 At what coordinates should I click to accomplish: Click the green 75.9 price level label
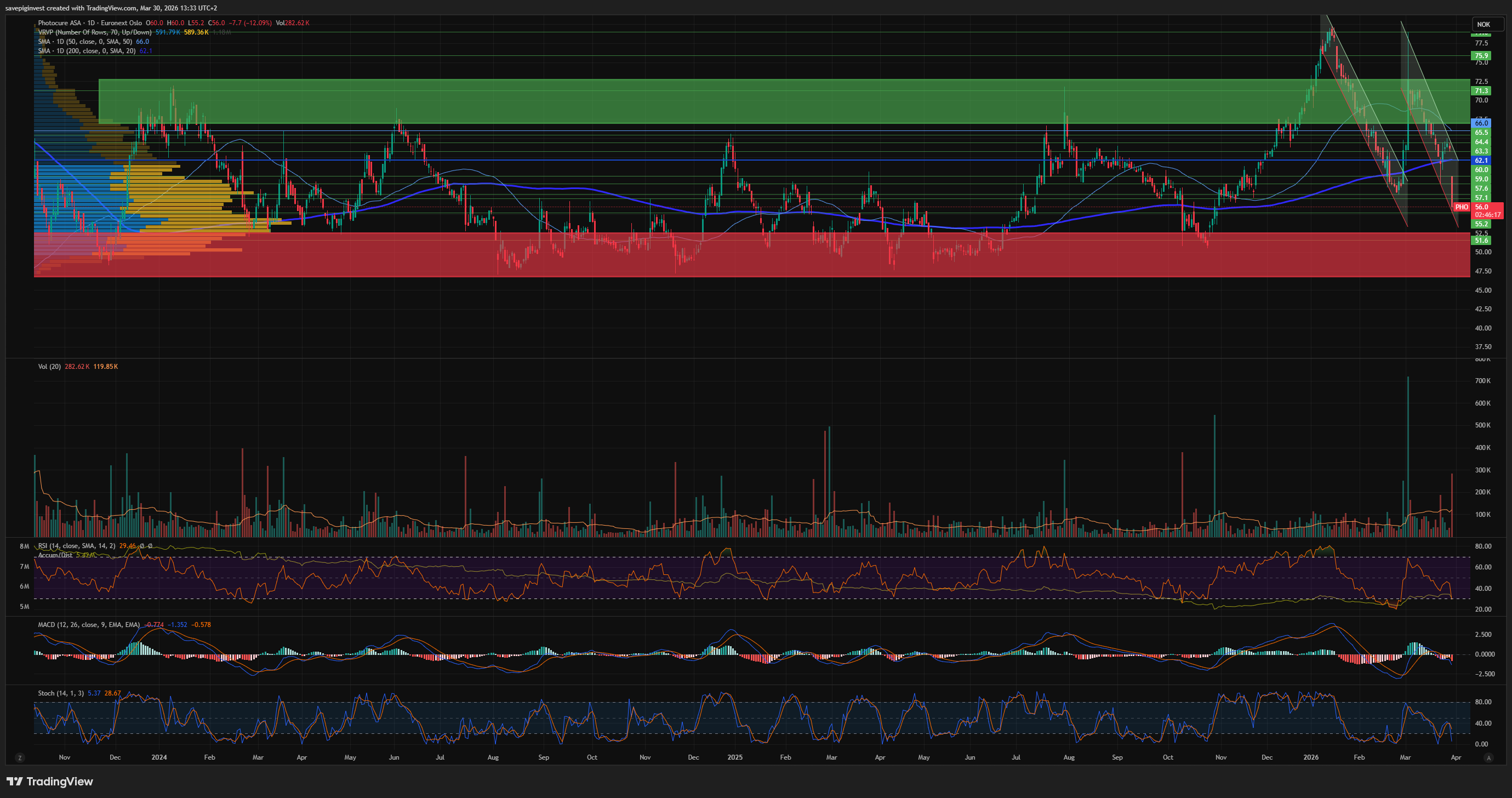1481,56
